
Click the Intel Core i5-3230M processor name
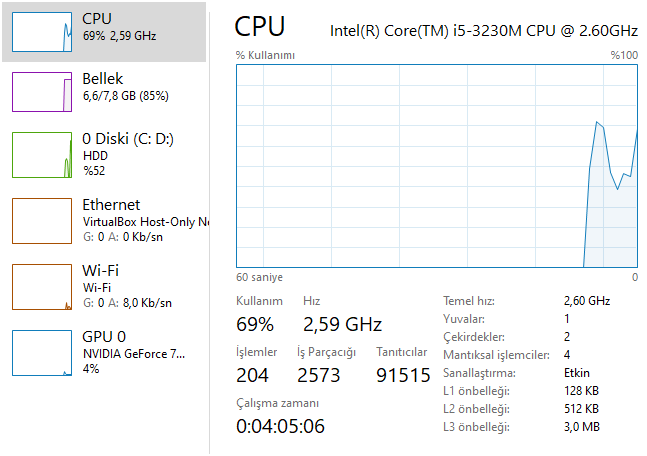point(483,31)
